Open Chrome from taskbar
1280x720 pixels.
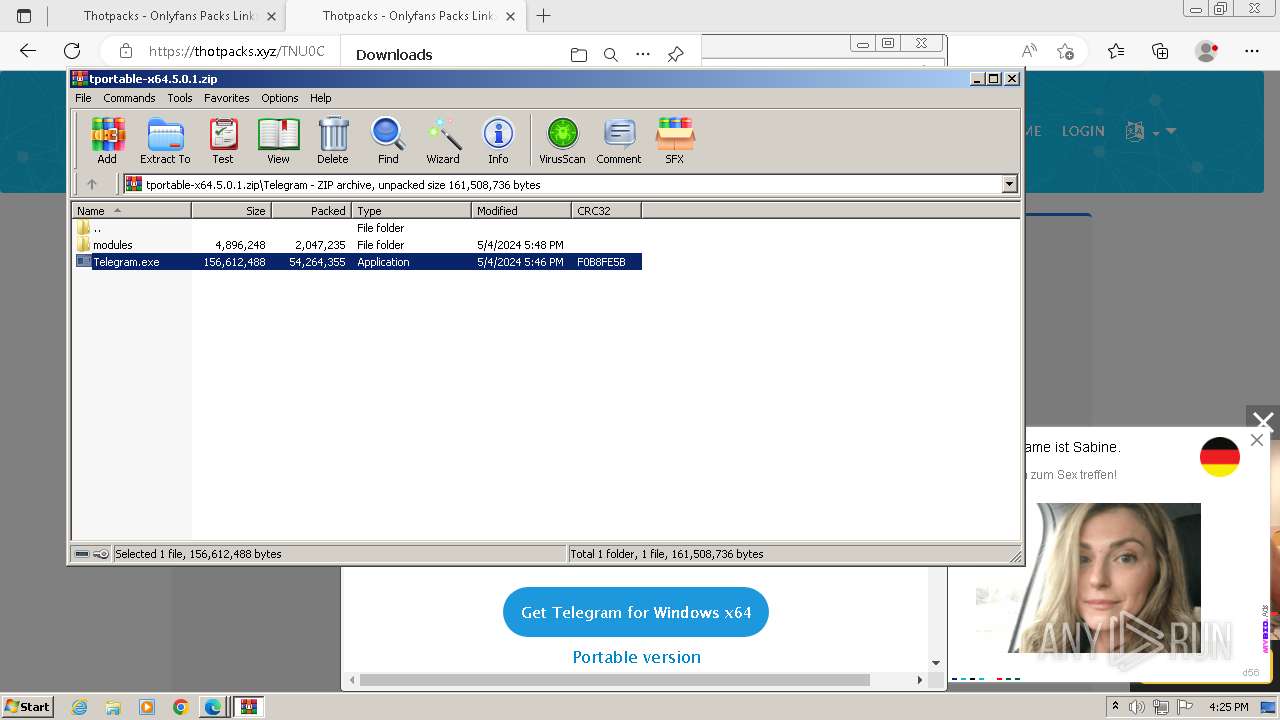180,707
